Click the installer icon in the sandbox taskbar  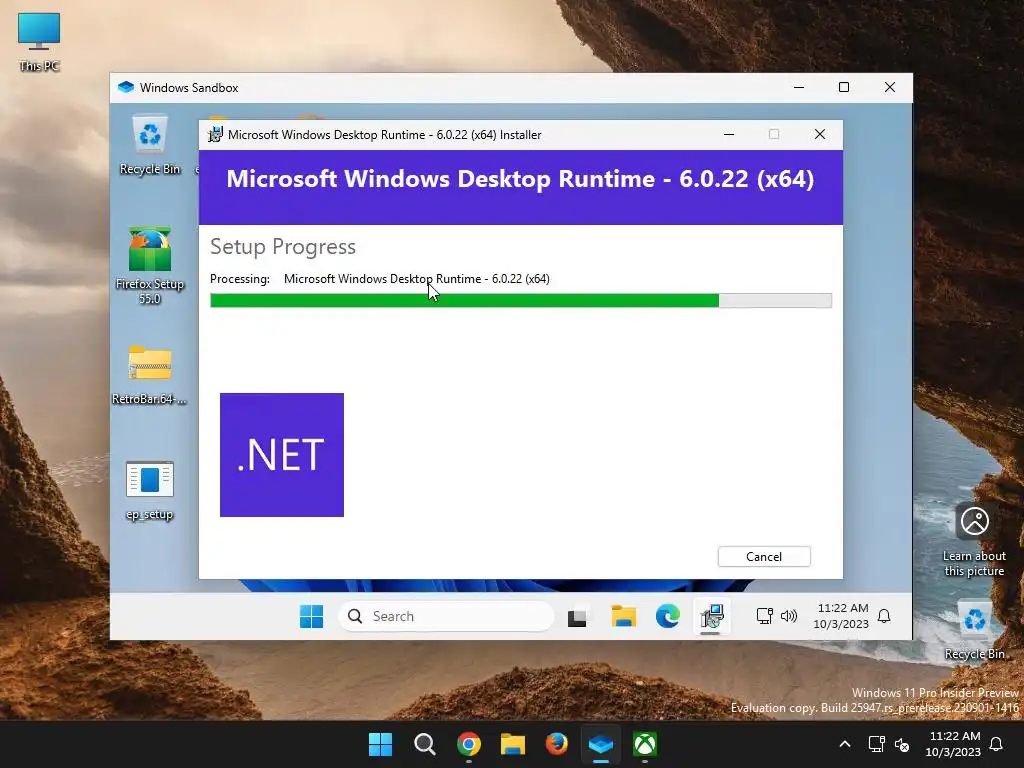pyautogui.click(x=711, y=616)
